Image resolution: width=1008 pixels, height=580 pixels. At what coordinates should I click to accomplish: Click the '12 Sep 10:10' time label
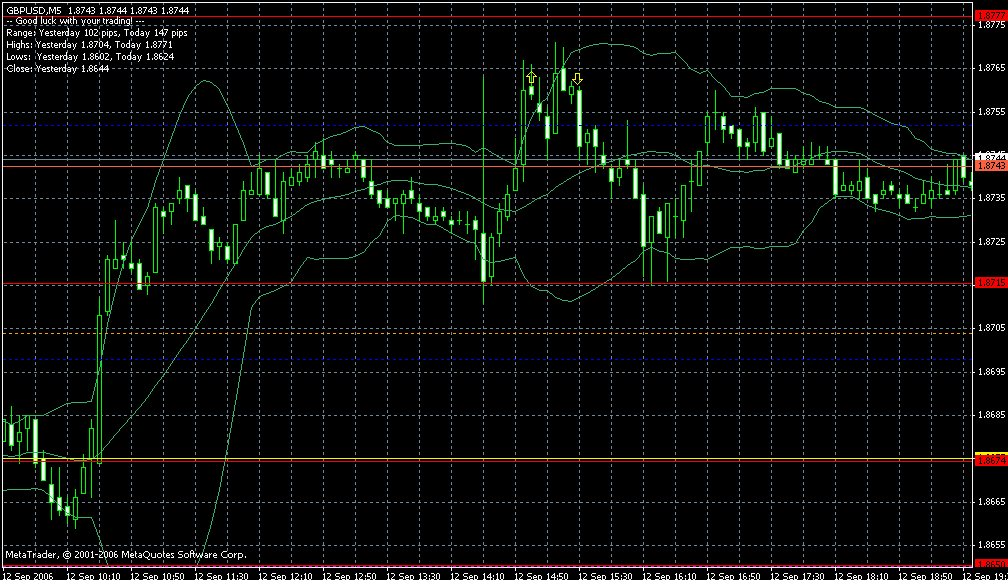click(93, 575)
